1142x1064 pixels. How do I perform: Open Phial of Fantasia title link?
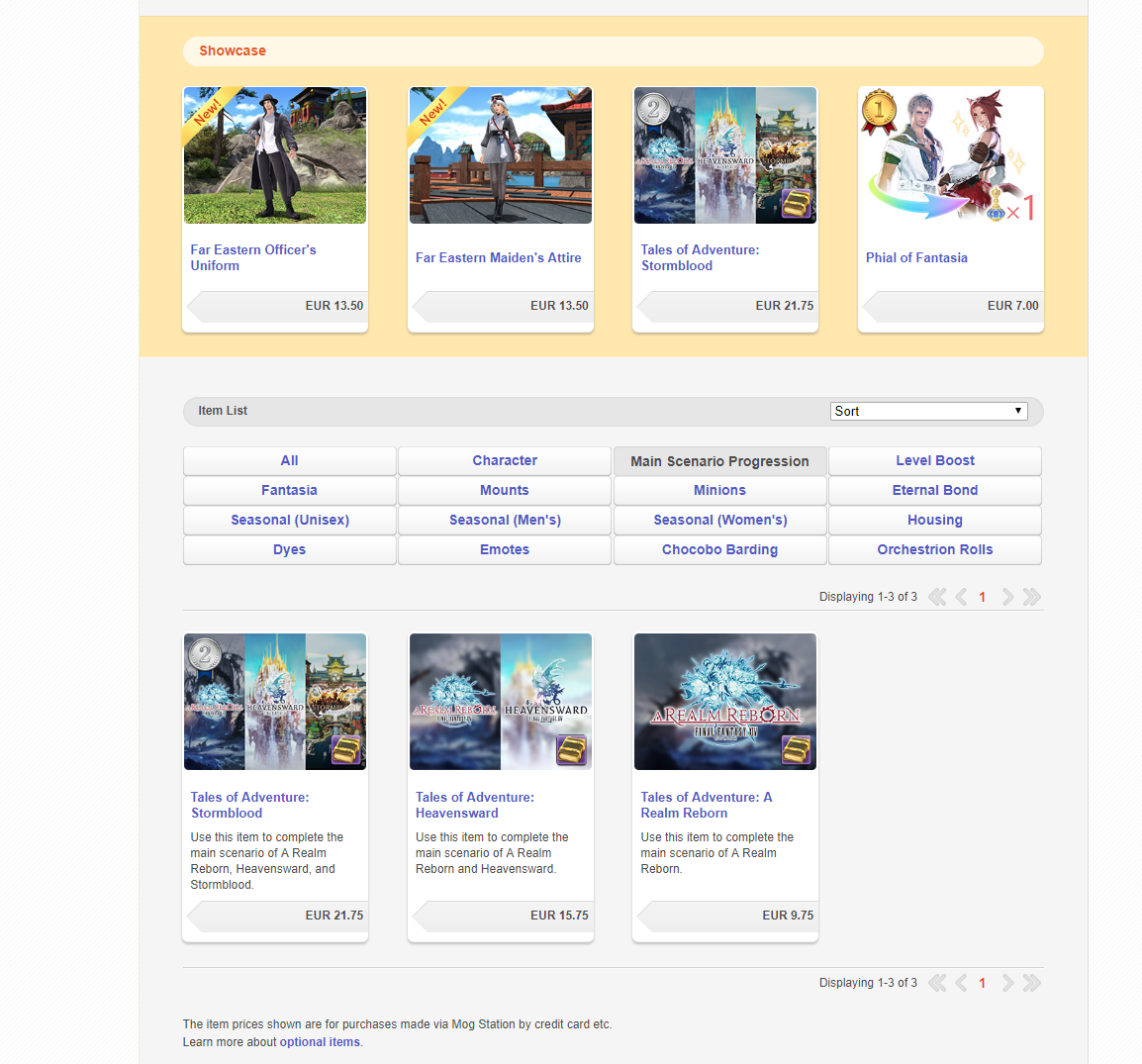pos(916,257)
